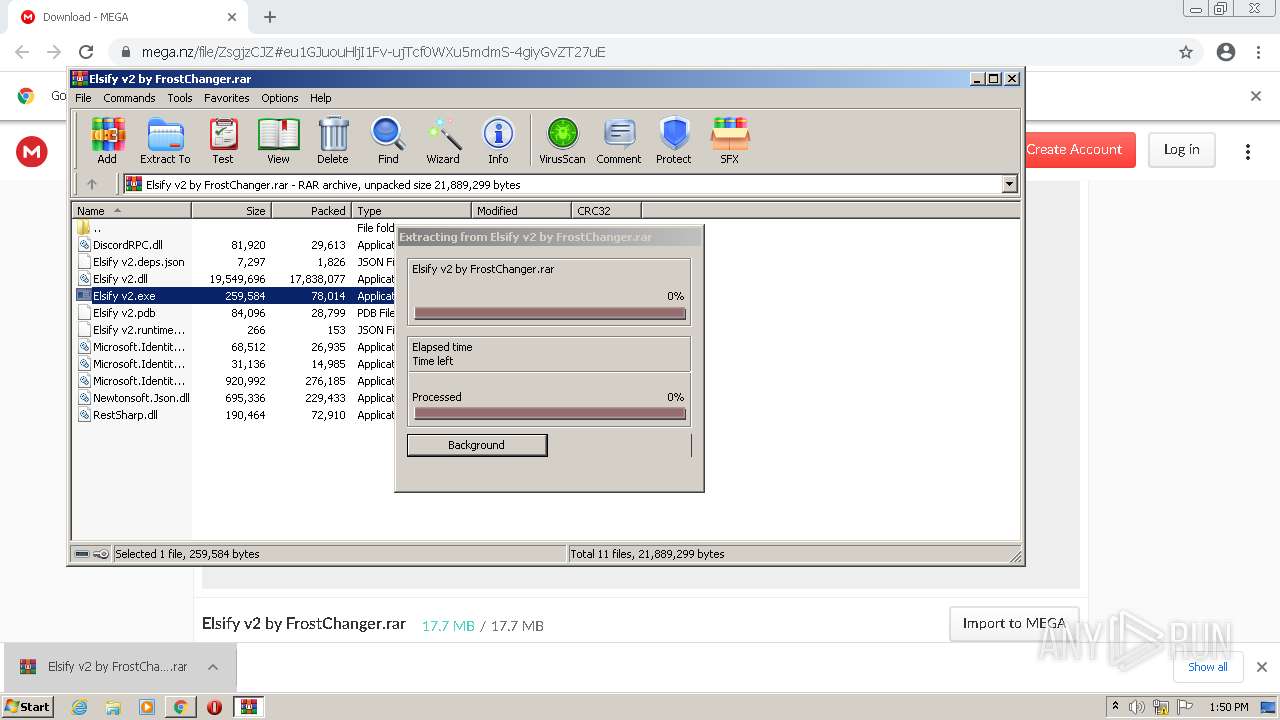Click the Info toolbar icon
Viewport: 1280px width, 720px height.
click(x=498, y=140)
